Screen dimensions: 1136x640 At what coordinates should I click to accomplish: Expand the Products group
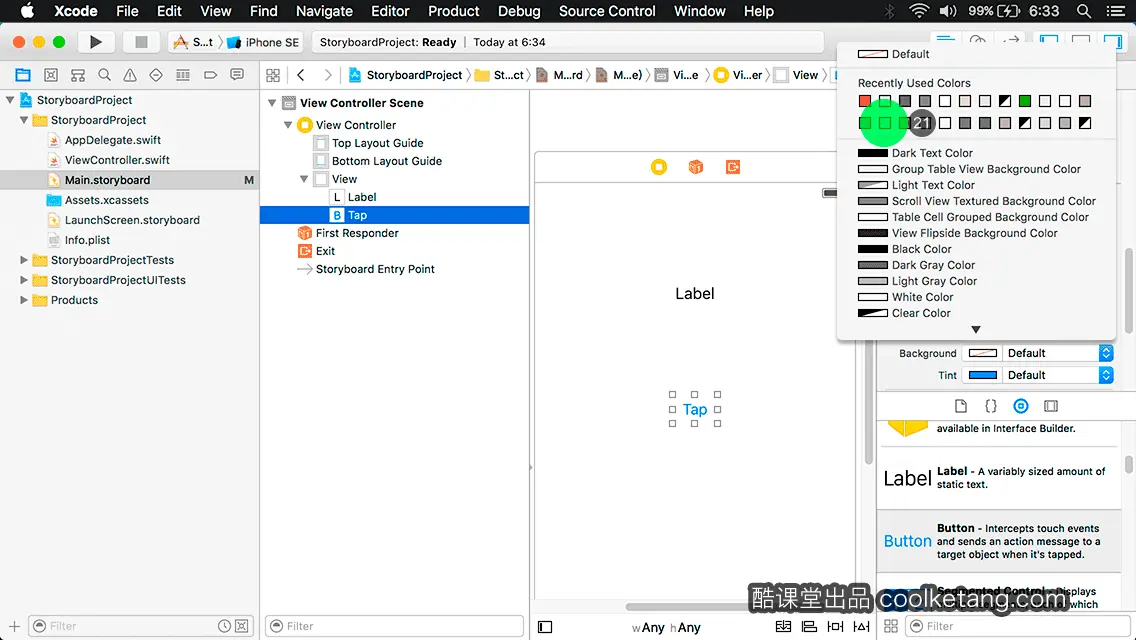point(24,300)
